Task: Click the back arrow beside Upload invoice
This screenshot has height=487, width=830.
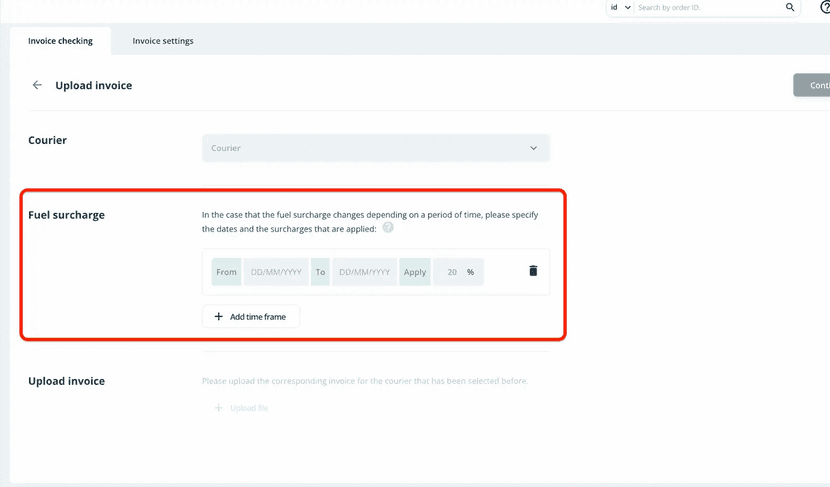Action: coord(37,85)
